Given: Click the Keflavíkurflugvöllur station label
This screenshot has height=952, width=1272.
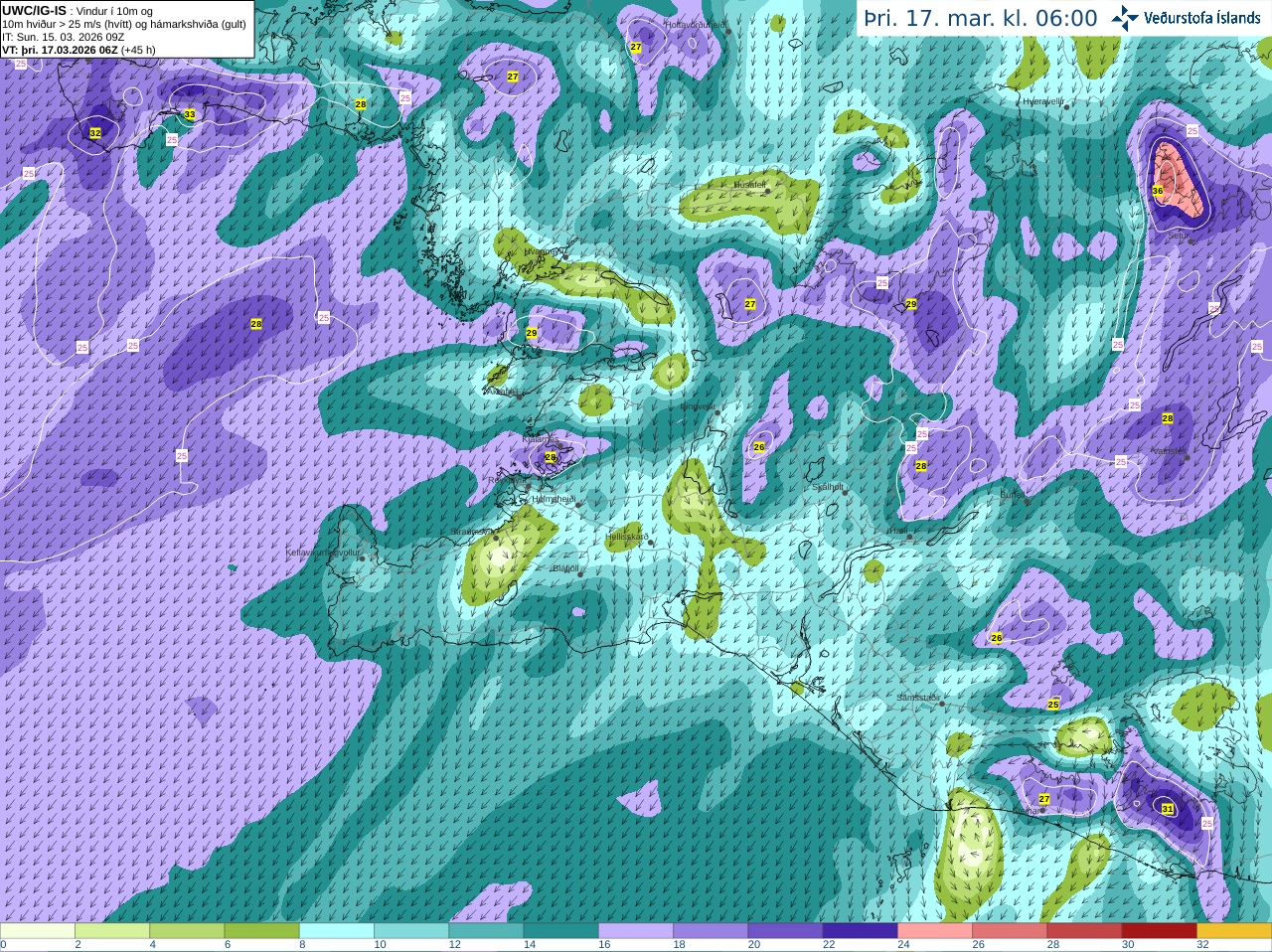Looking at the screenshot, I should (323, 552).
